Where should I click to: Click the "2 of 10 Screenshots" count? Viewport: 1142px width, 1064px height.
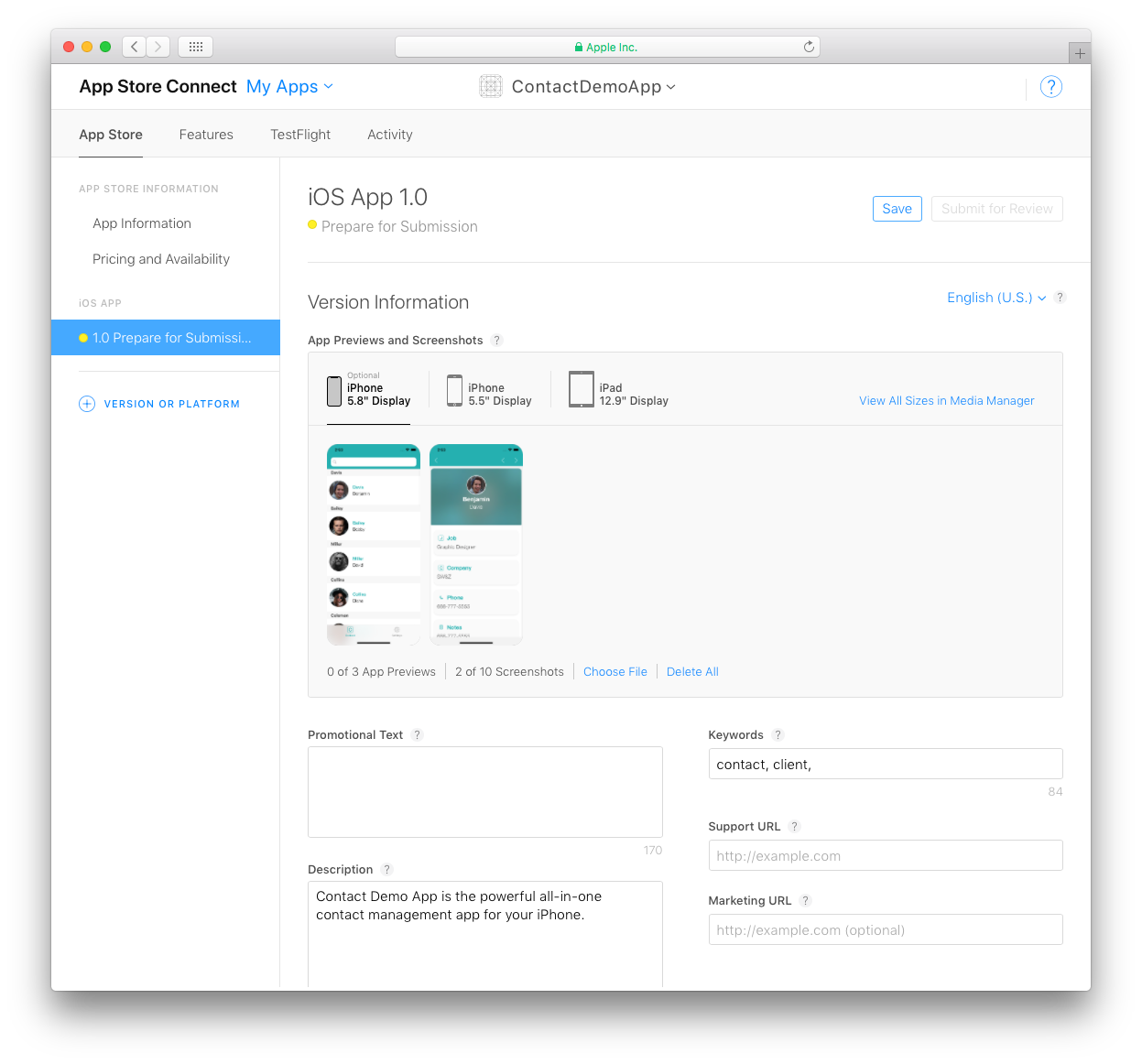tap(509, 671)
